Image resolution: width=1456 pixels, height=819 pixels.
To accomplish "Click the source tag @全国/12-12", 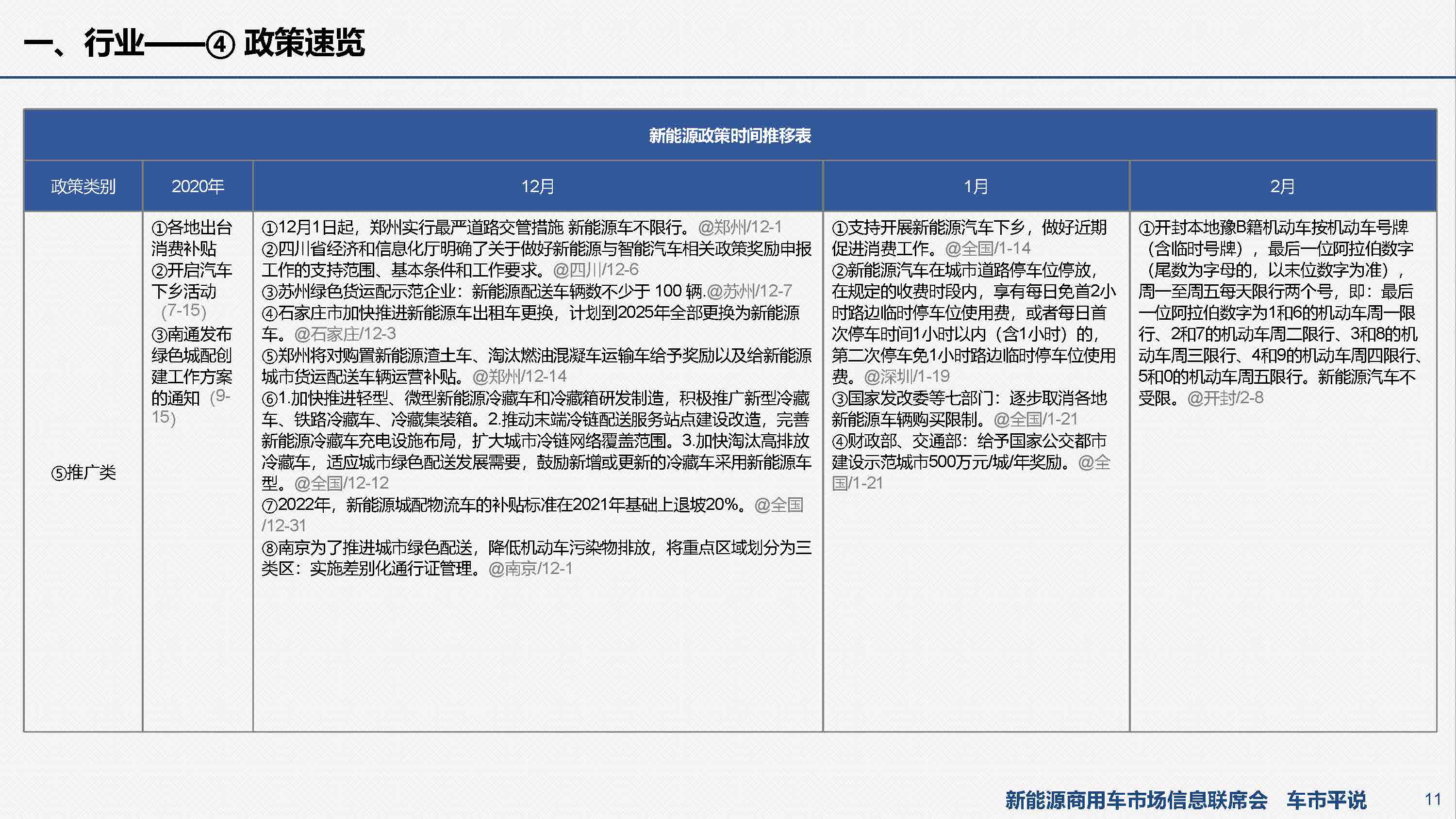I will point(341,483).
